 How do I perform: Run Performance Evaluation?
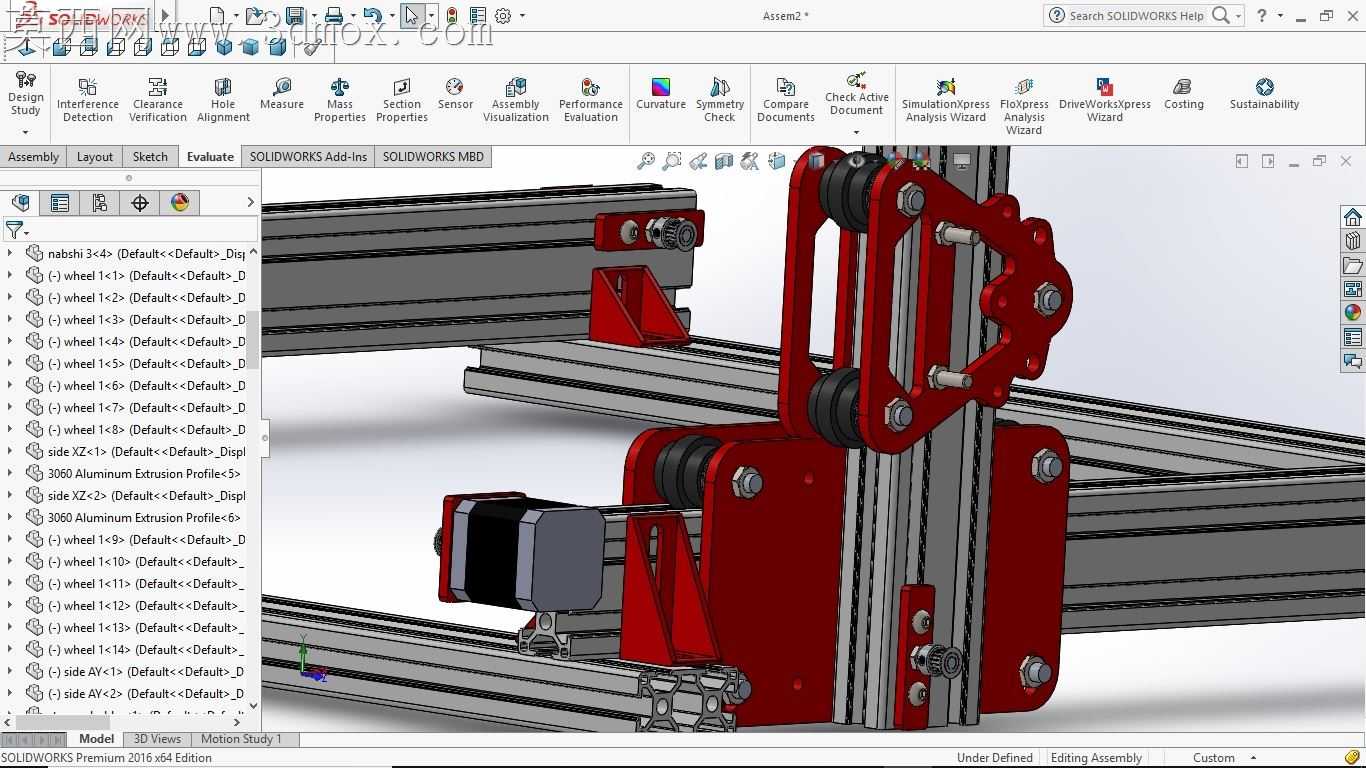pyautogui.click(x=591, y=100)
